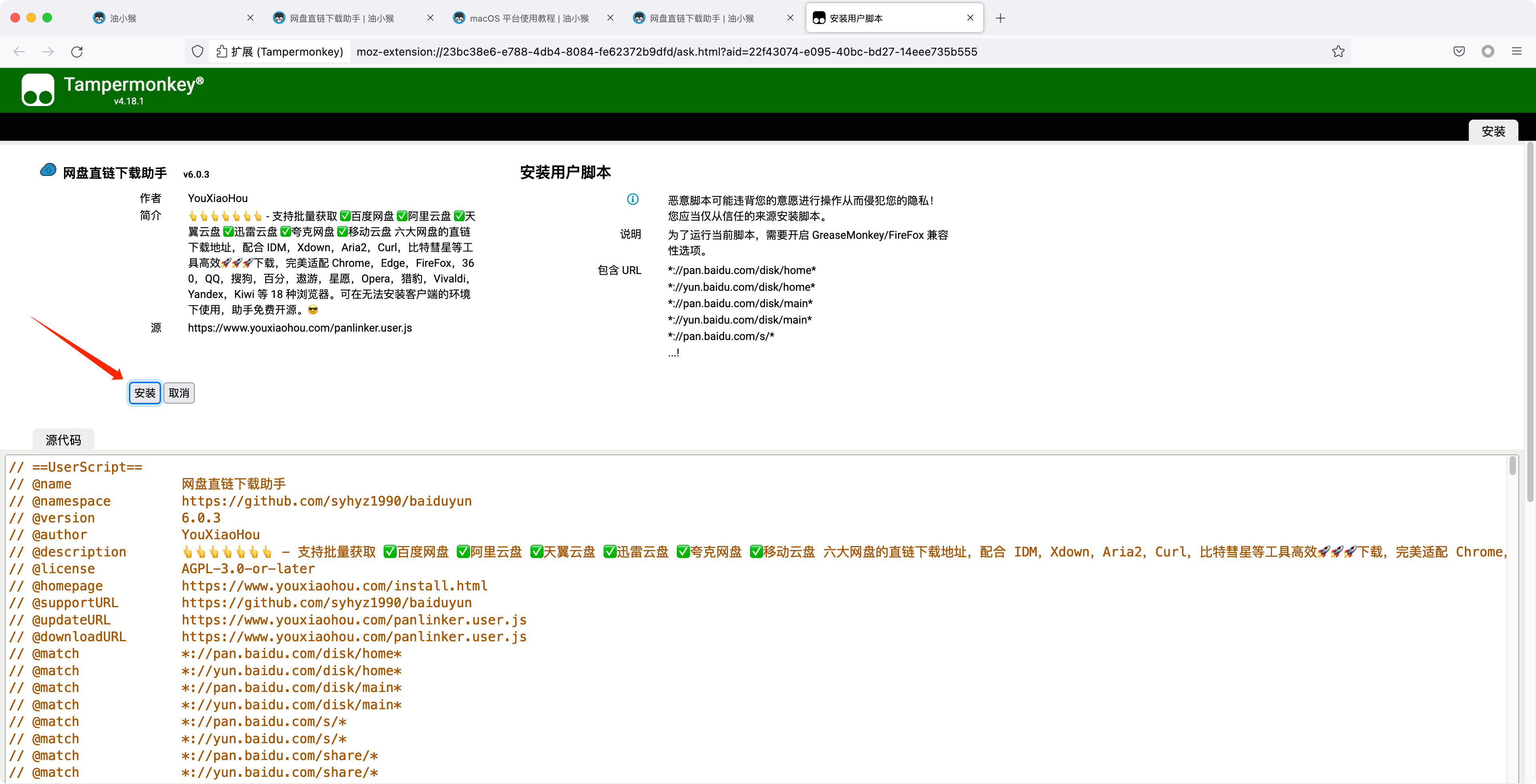1536x784 pixels.
Task: Click the 取消 cancel button
Action: (x=179, y=393)
